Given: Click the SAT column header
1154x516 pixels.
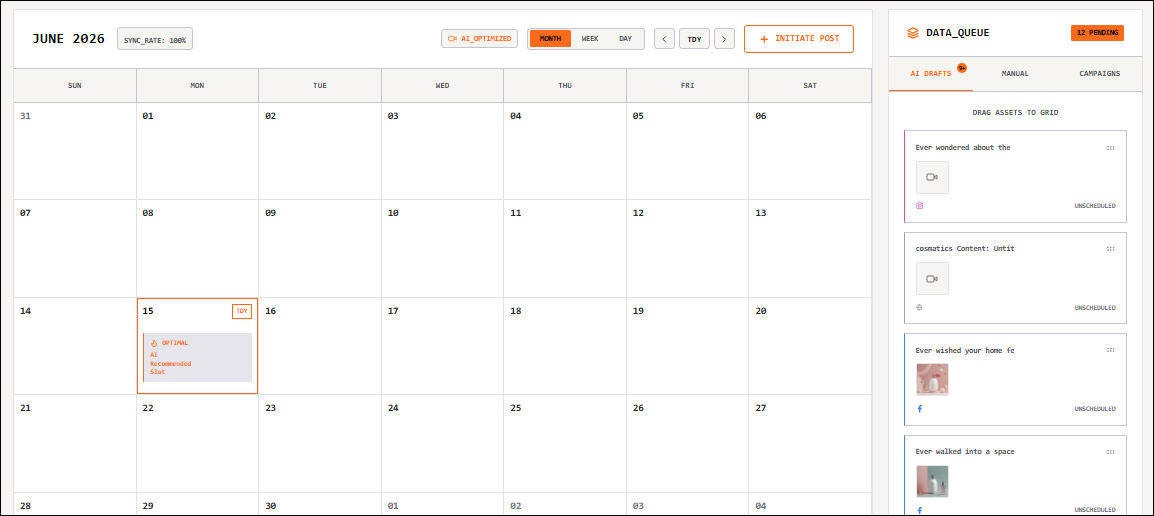Looking at the screenshot, I should 810,85.
